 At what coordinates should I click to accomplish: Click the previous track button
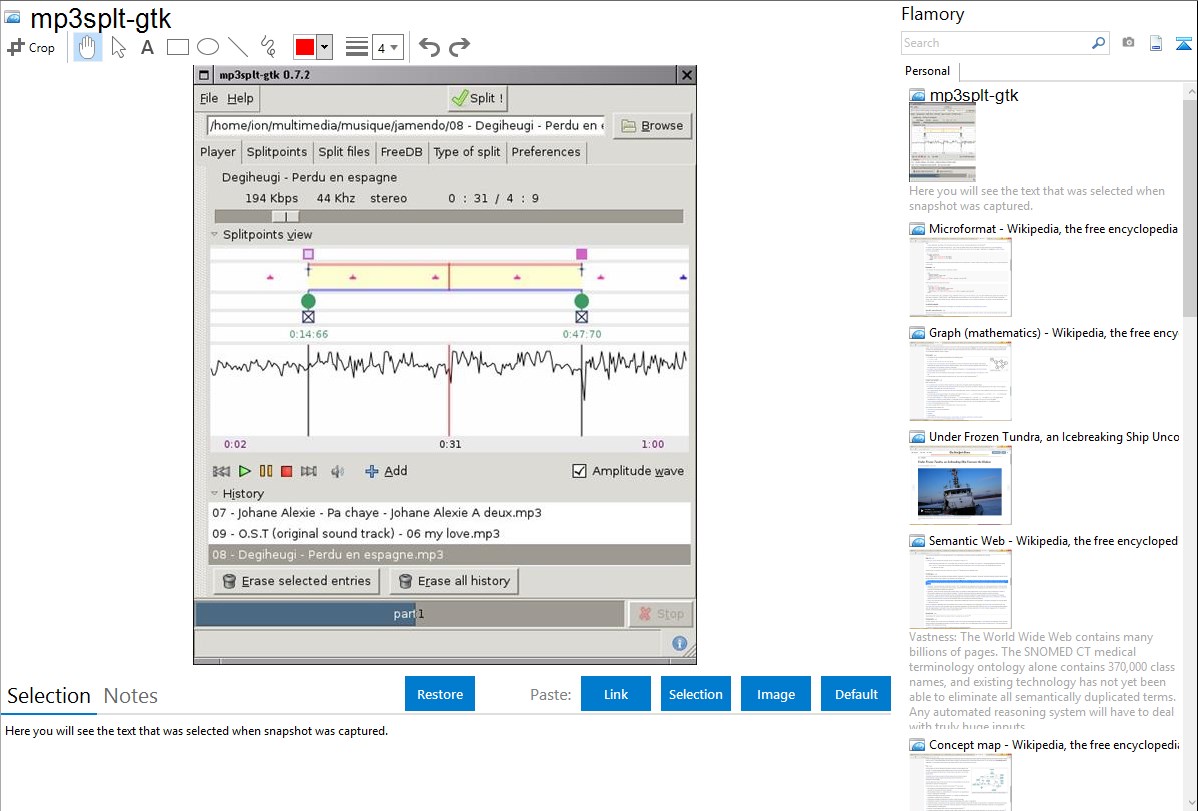click(221, 471)
